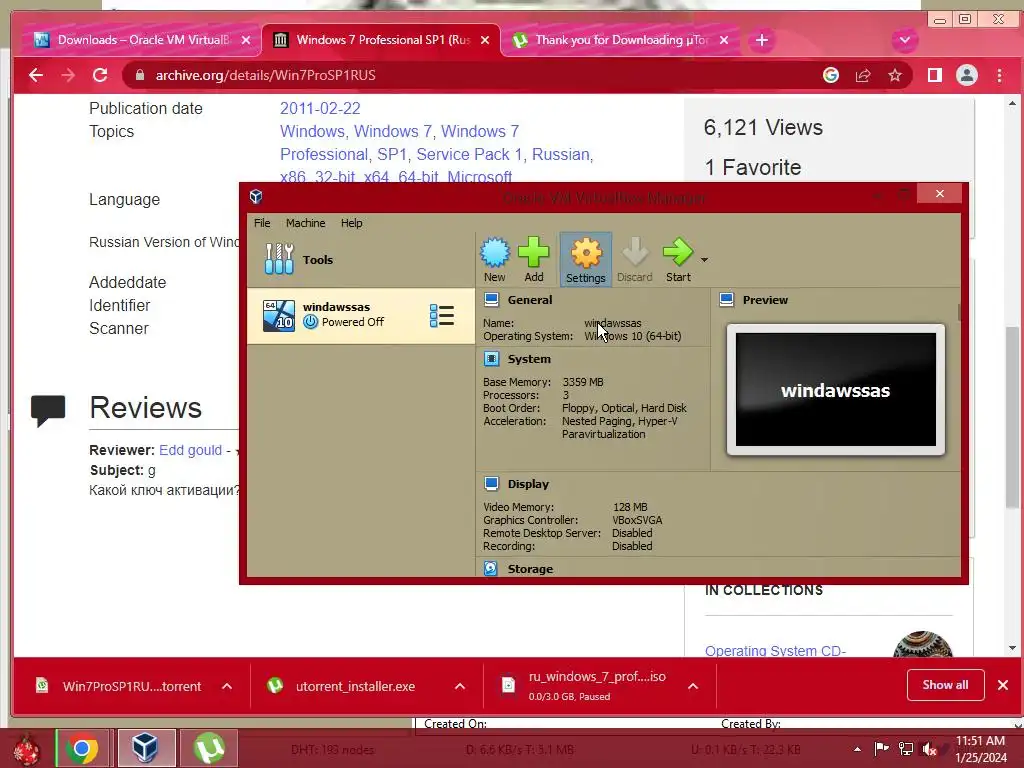Click the Google icon in the address bar

pos(831,75)
